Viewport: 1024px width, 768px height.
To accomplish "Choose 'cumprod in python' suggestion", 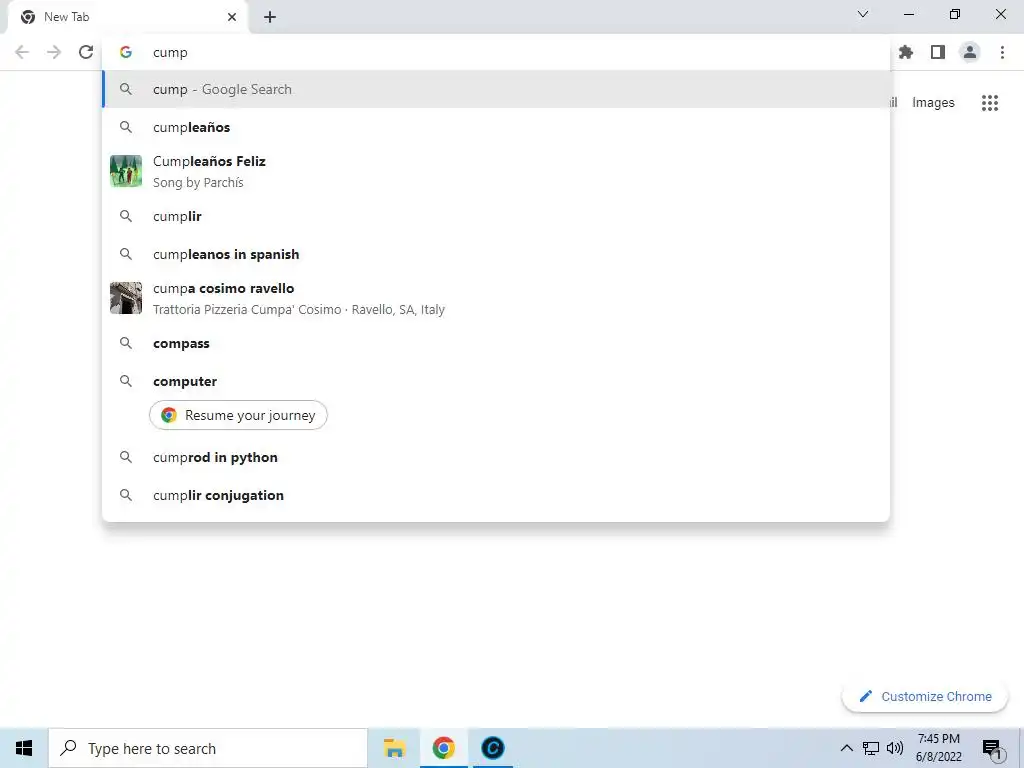I will (x=496, y=457).
